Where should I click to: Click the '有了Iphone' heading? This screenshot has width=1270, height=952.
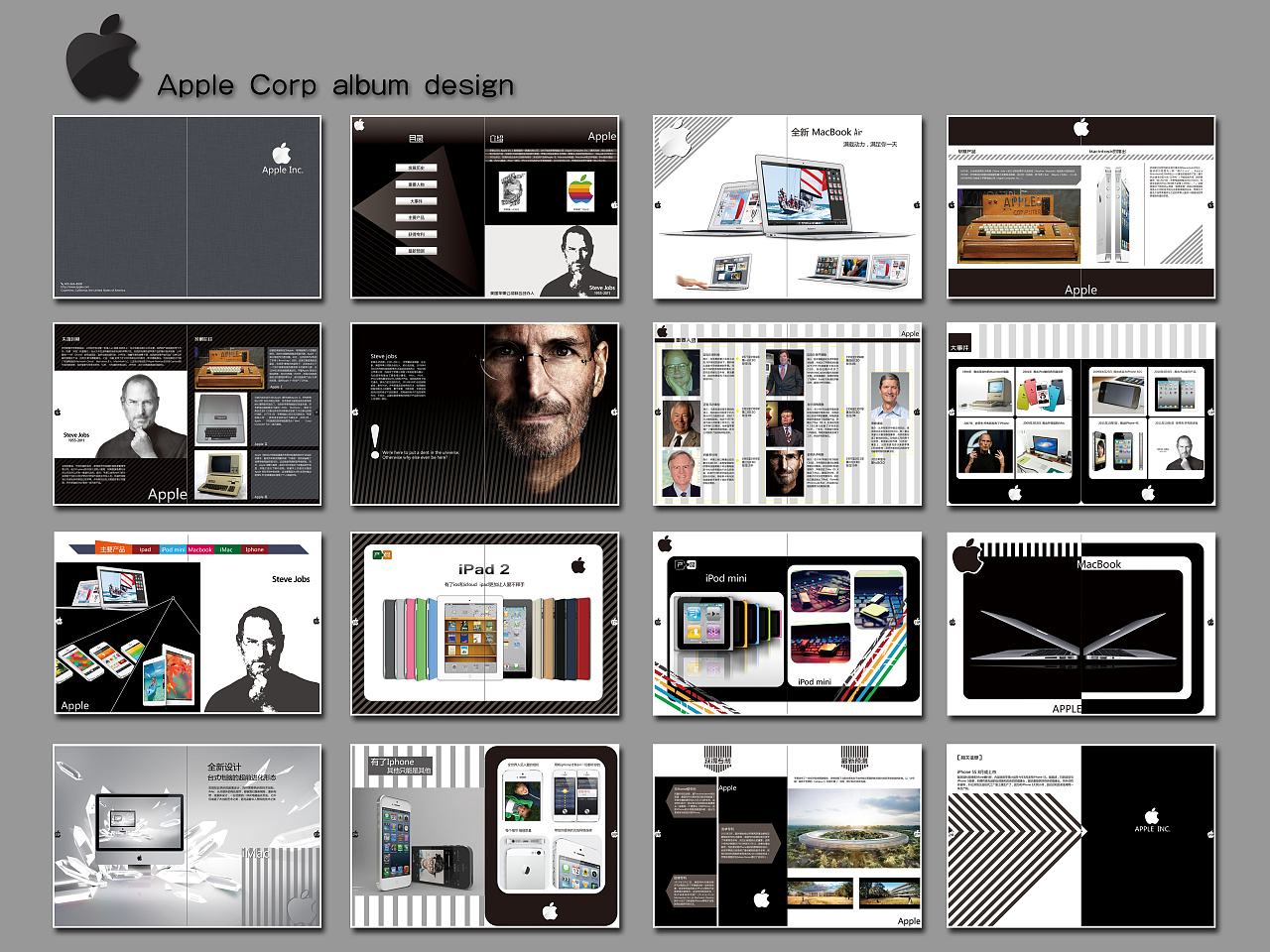(392, 762)
